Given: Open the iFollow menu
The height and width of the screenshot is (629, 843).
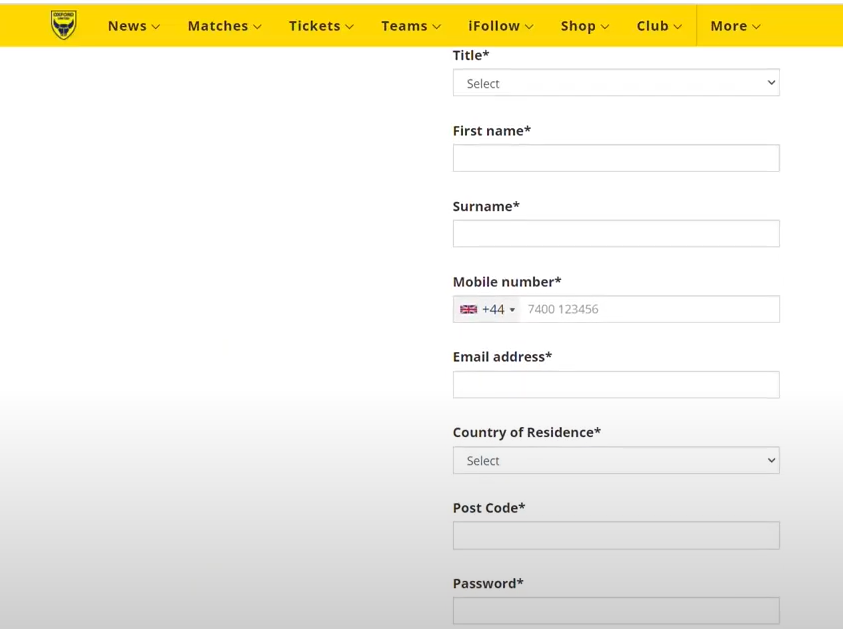Looking at the screenshot, I should coord(500,26).
